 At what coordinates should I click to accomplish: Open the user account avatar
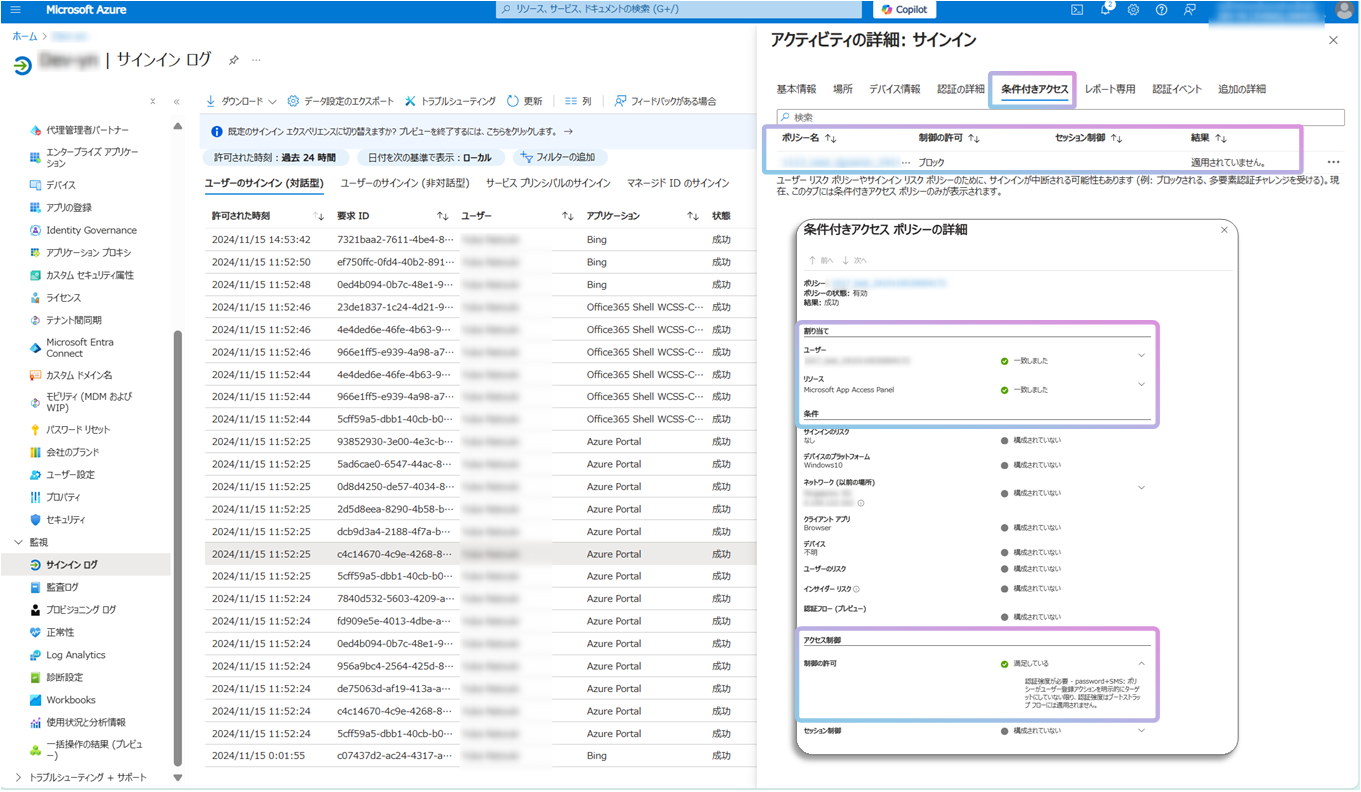(1344, 10)
